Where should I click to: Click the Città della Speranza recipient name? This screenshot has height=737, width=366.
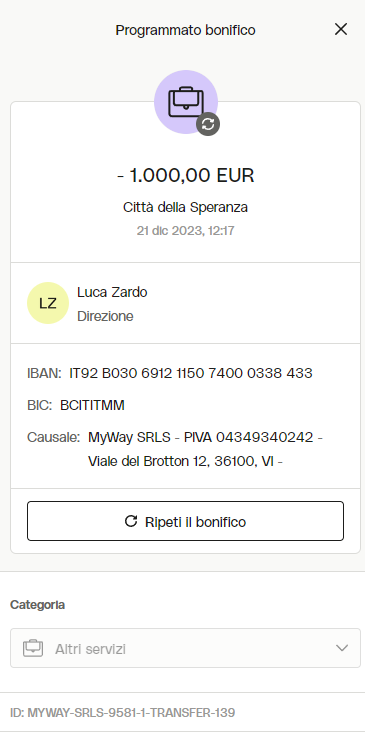[x=186, y=207]
